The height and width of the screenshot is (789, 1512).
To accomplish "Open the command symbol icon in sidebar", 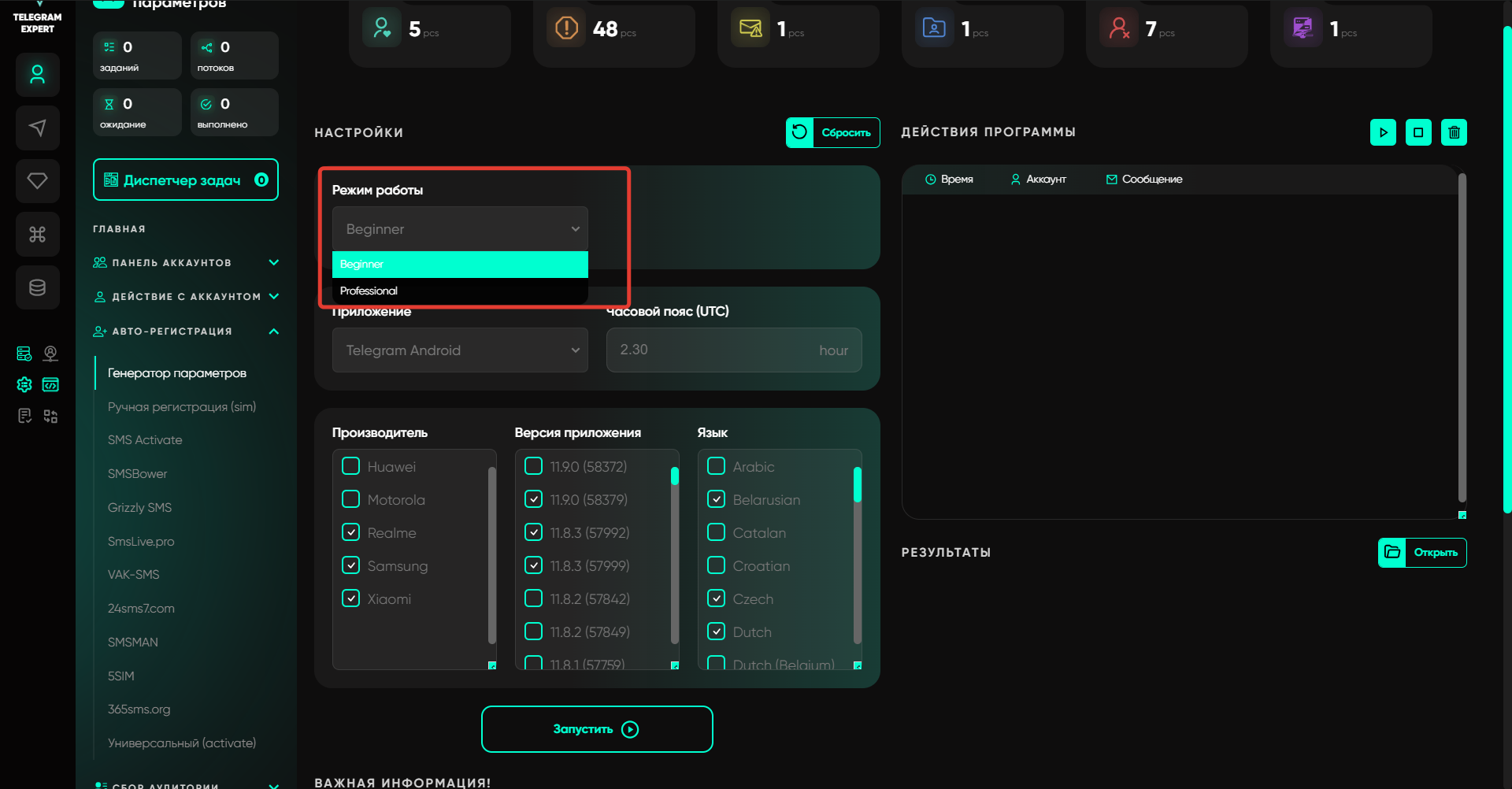I will click(37, 234).
